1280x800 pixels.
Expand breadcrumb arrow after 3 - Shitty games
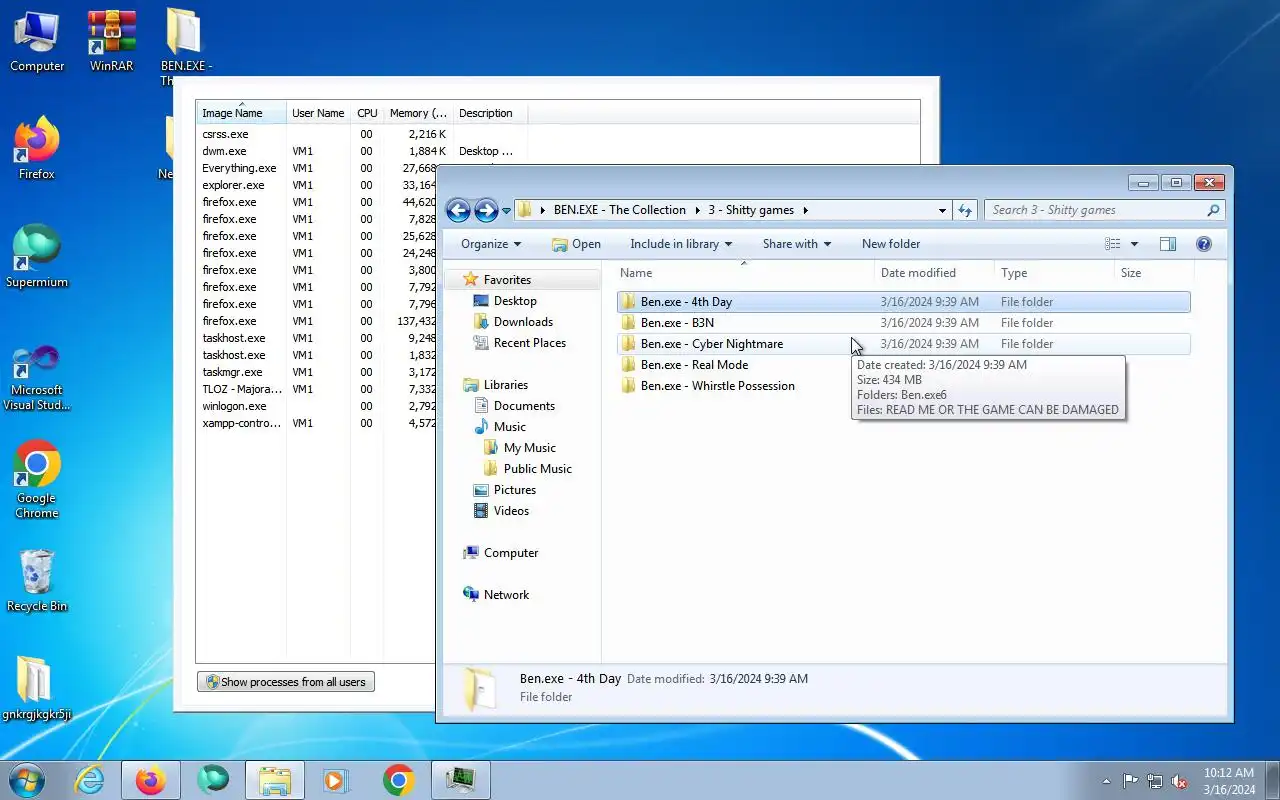tap(805, 210)
